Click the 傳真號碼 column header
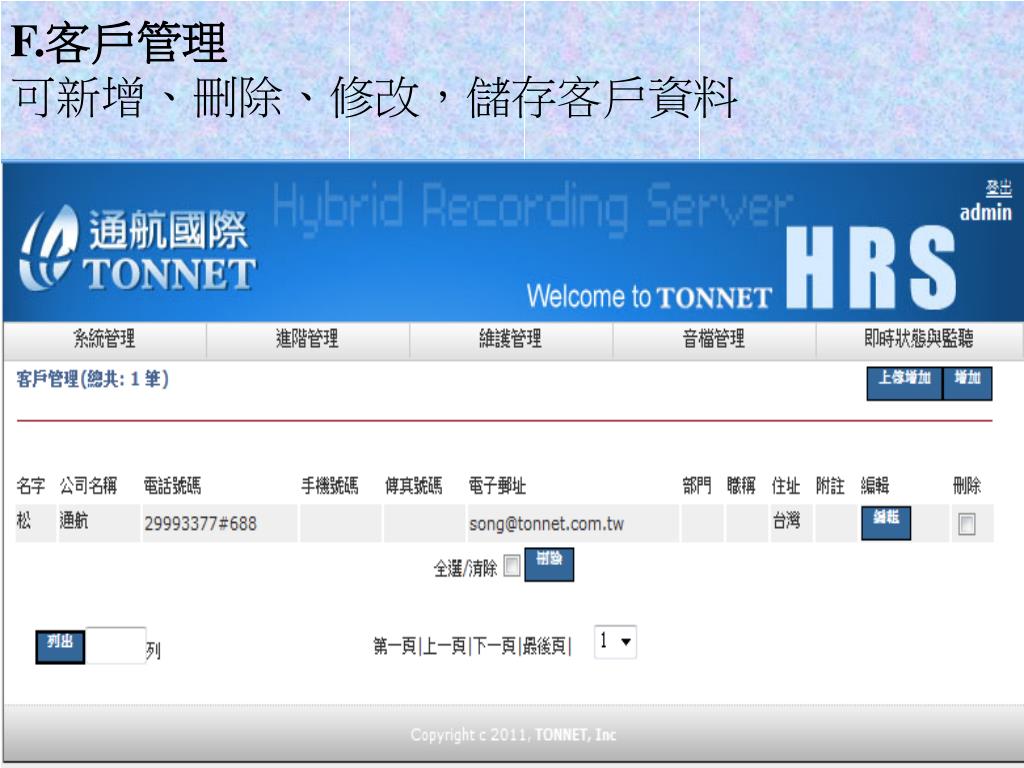Screen dimensions: 1024x768 coord(413,486)
